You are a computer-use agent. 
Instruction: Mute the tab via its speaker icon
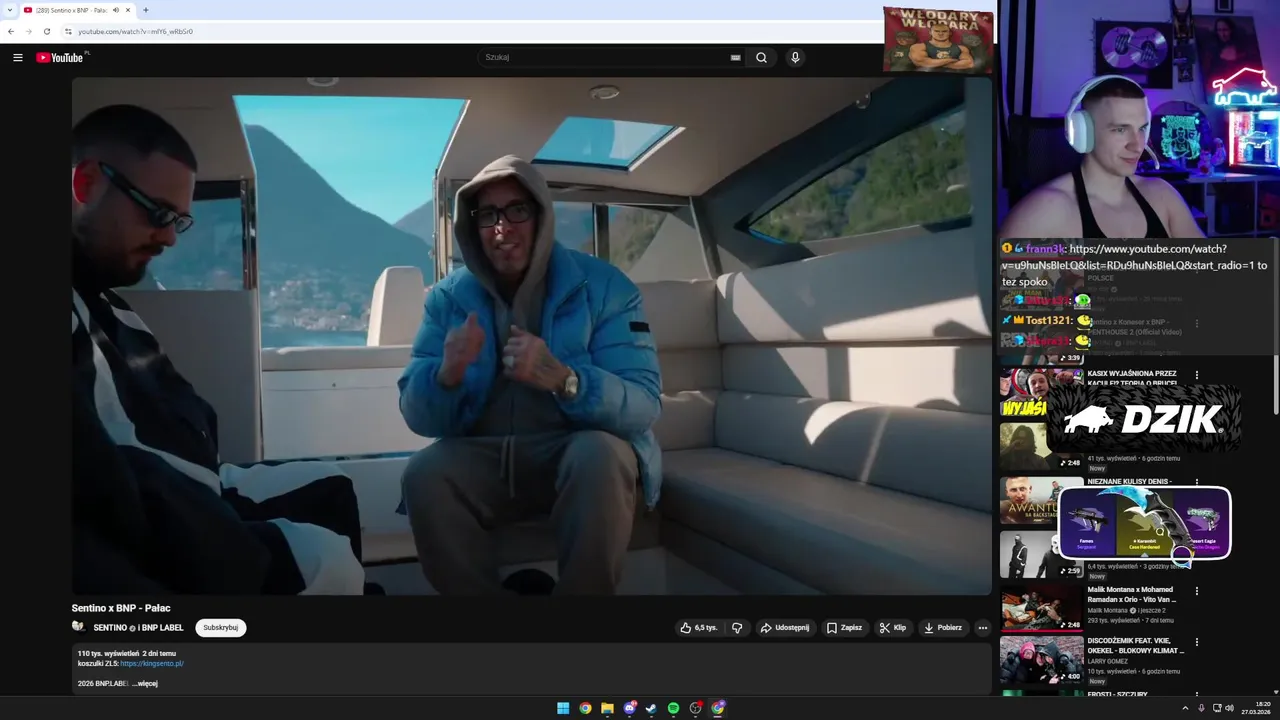tap(116, 10)
